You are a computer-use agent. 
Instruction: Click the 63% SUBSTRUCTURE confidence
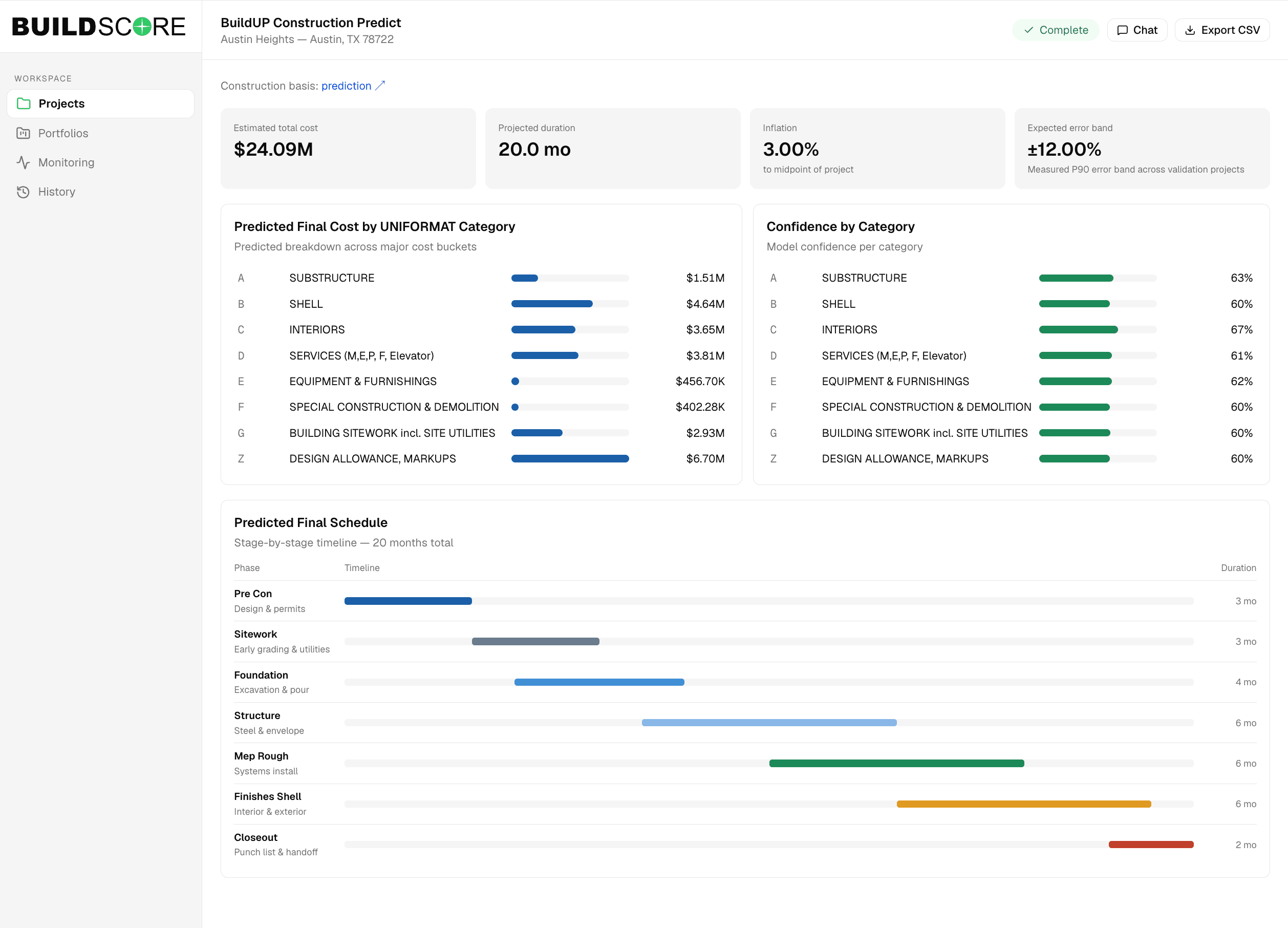click(x=1241, y=278)
